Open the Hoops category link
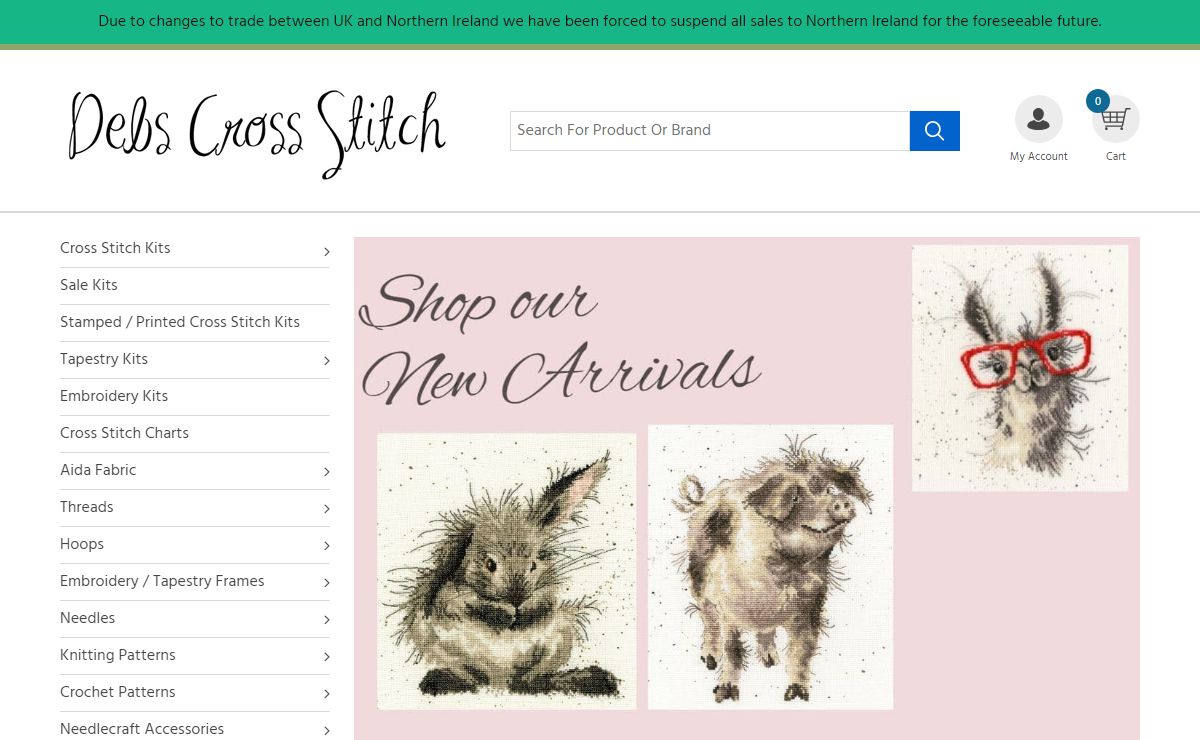1200x740 pixels. pos(82,544)
